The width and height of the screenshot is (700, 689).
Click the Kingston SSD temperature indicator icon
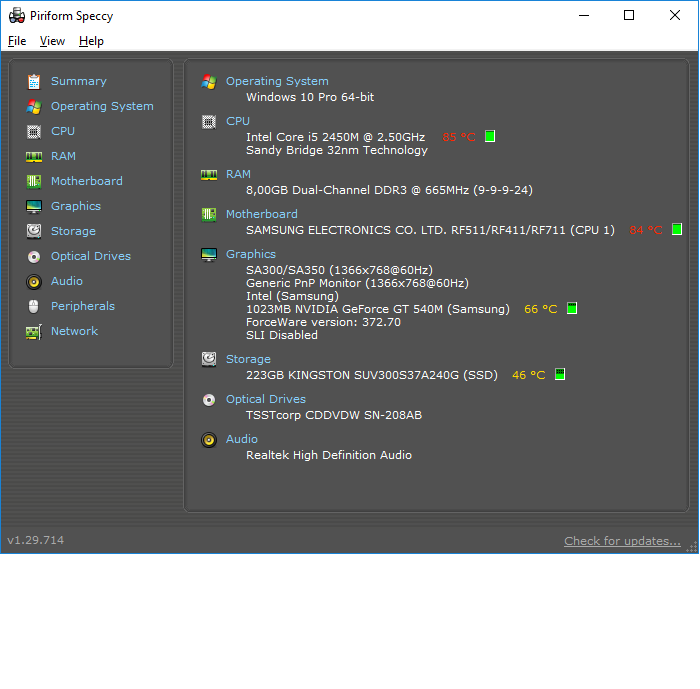(x=560, y=374)
